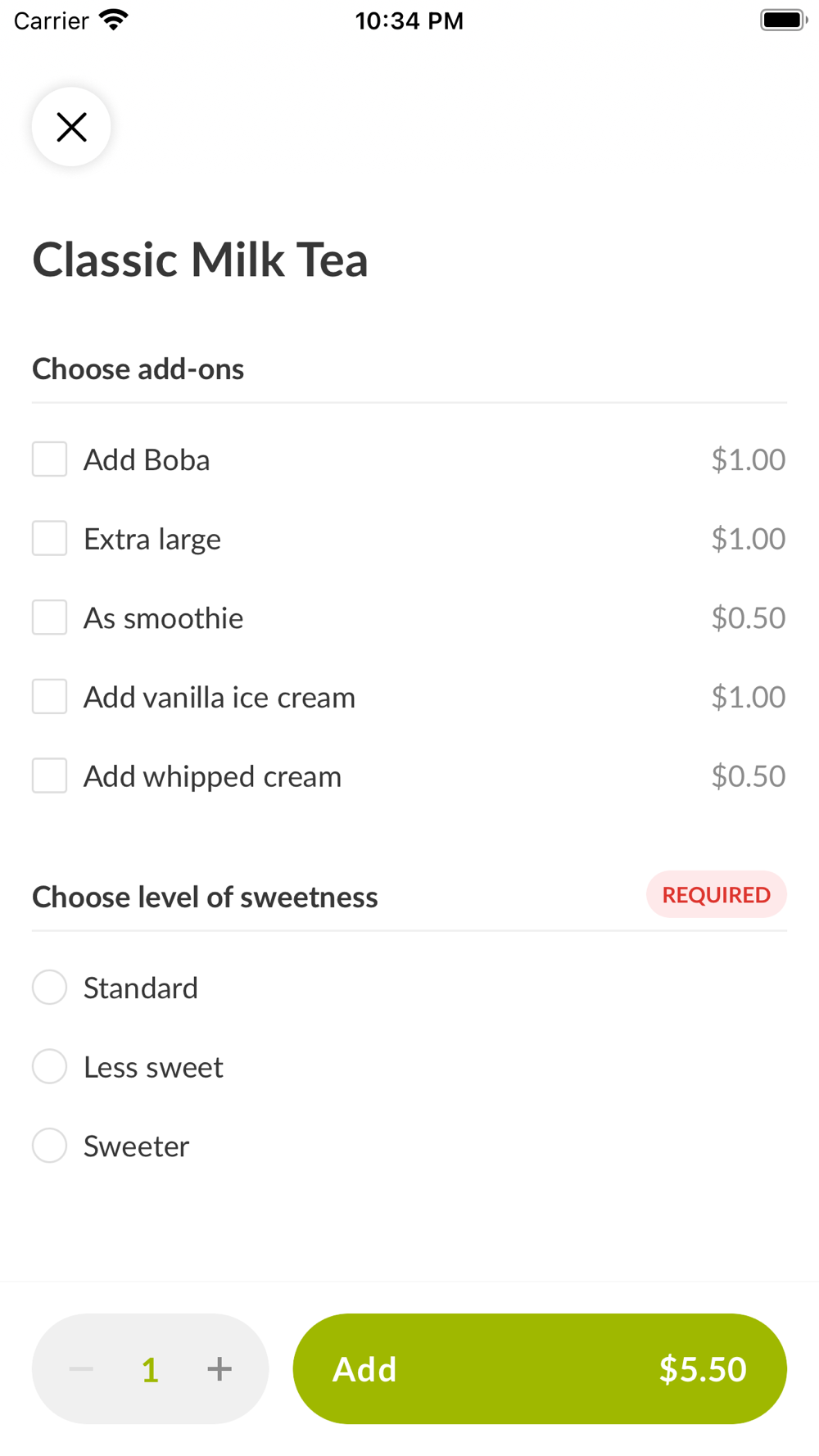The width and height of the screenshot is (819, 1456).
Task: Pick the Sweeter radio option
Action: tap(49, 1146)
